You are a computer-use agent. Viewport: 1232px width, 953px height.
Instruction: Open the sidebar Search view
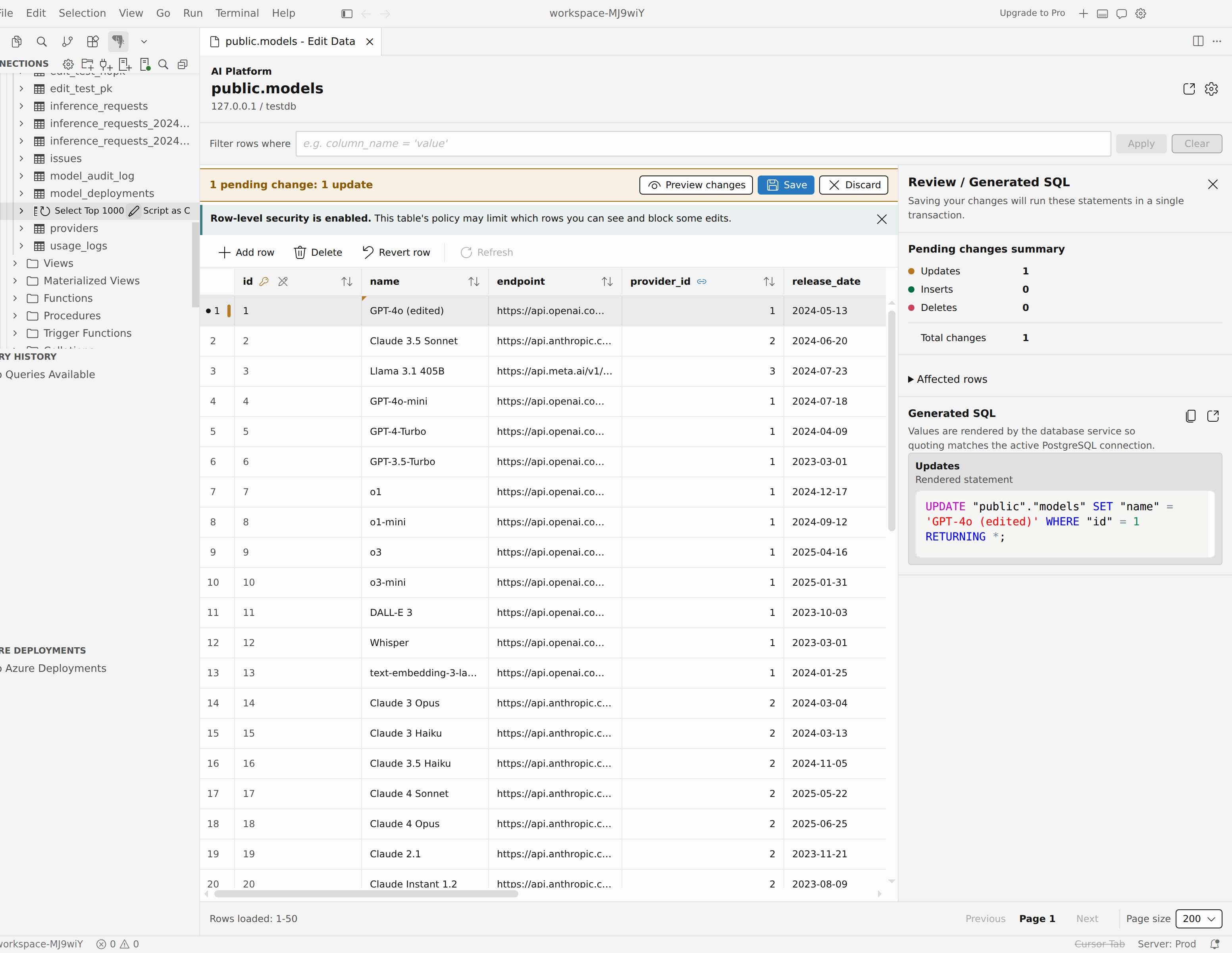coord(42,41)
